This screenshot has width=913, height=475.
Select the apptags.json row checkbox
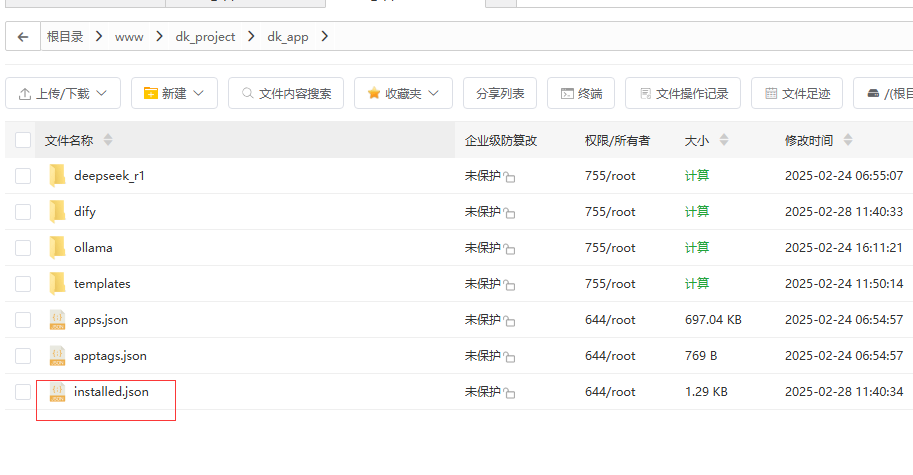(23, 356)
